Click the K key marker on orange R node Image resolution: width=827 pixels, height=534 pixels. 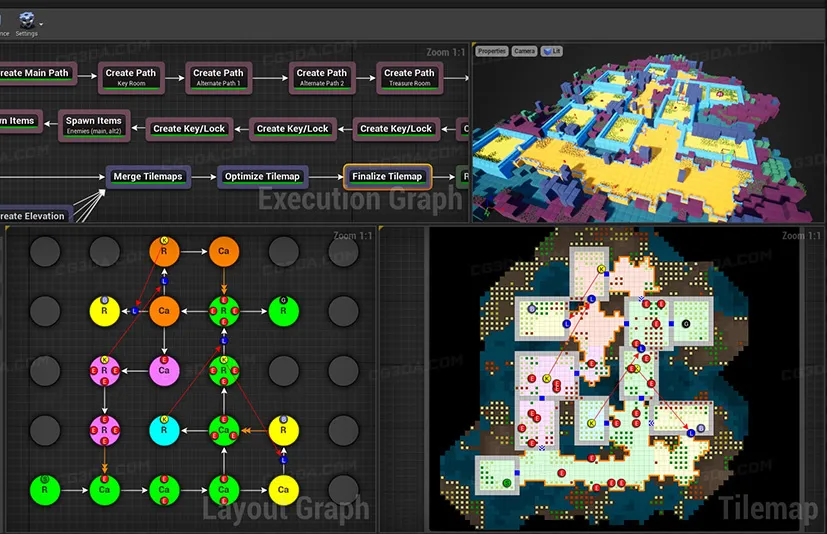click(164, 241)
